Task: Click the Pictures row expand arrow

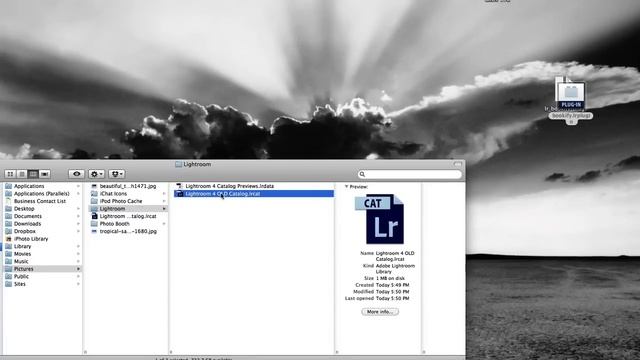Action: point(78,269)
